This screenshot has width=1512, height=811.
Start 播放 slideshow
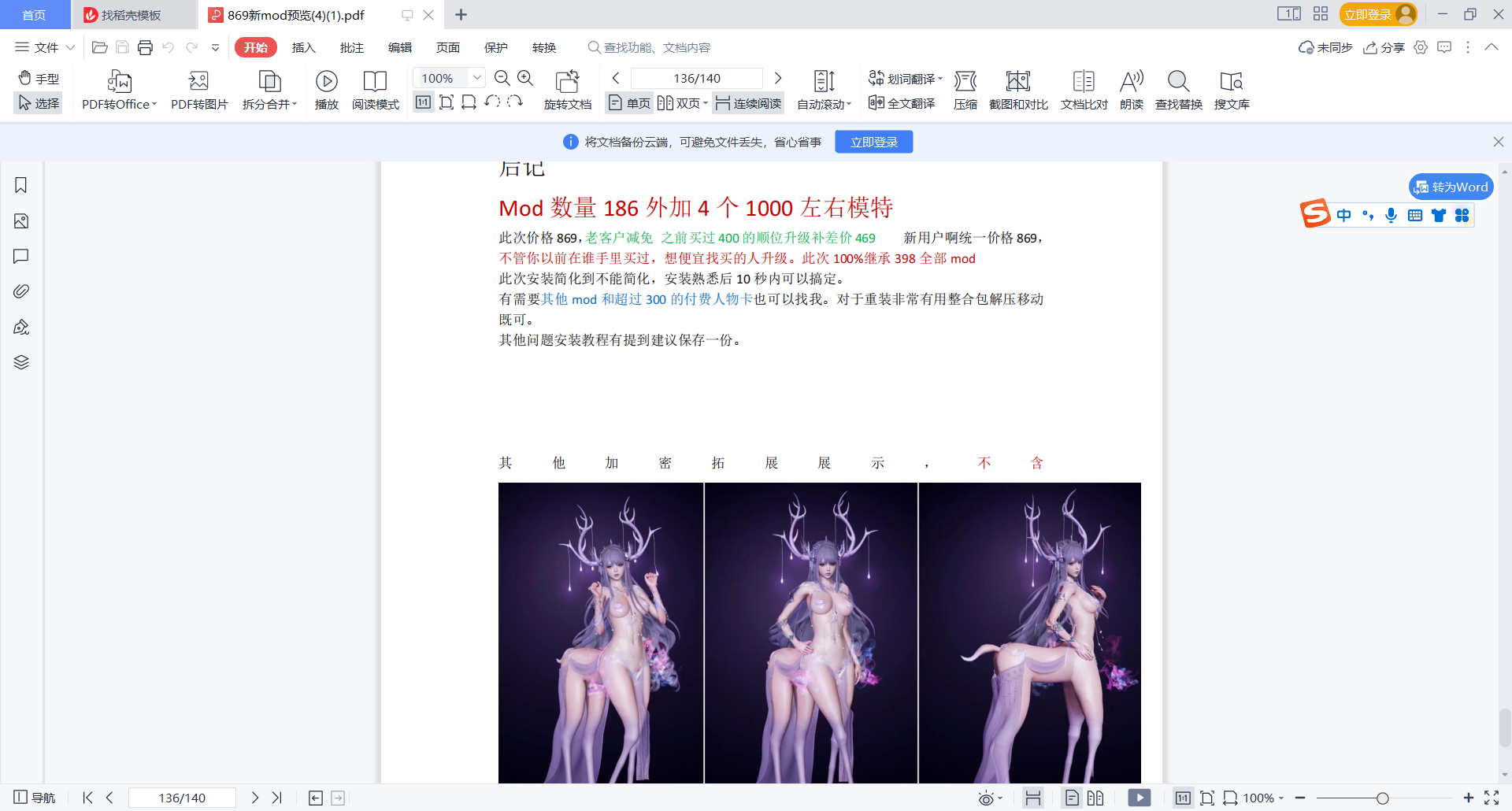[327, 91]
